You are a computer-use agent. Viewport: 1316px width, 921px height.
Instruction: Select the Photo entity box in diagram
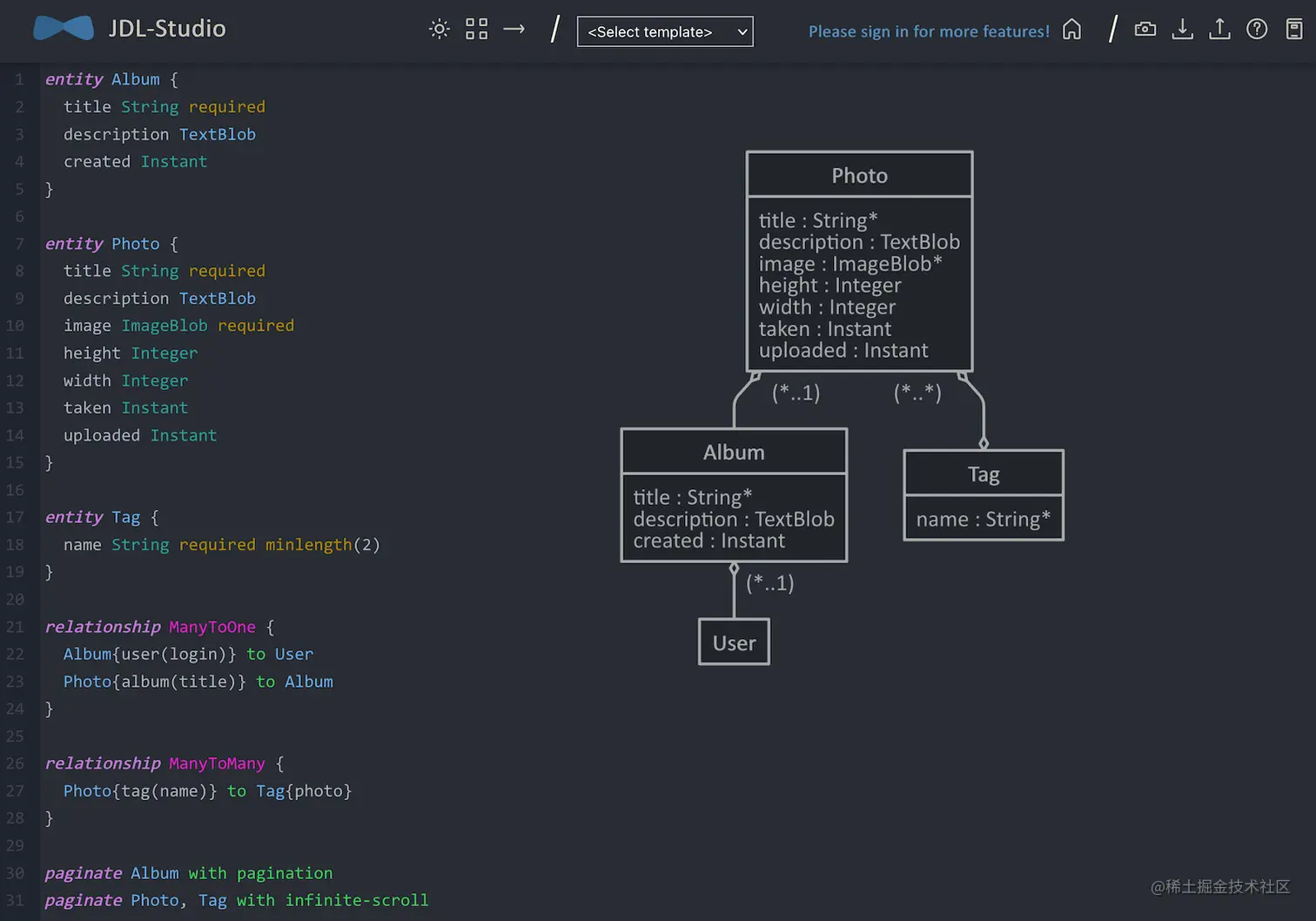coord(860,261)
